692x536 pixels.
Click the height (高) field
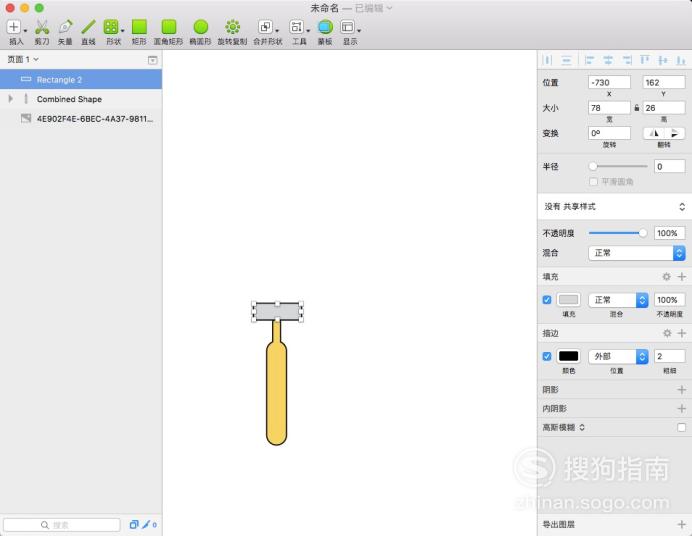pos(664,108)
